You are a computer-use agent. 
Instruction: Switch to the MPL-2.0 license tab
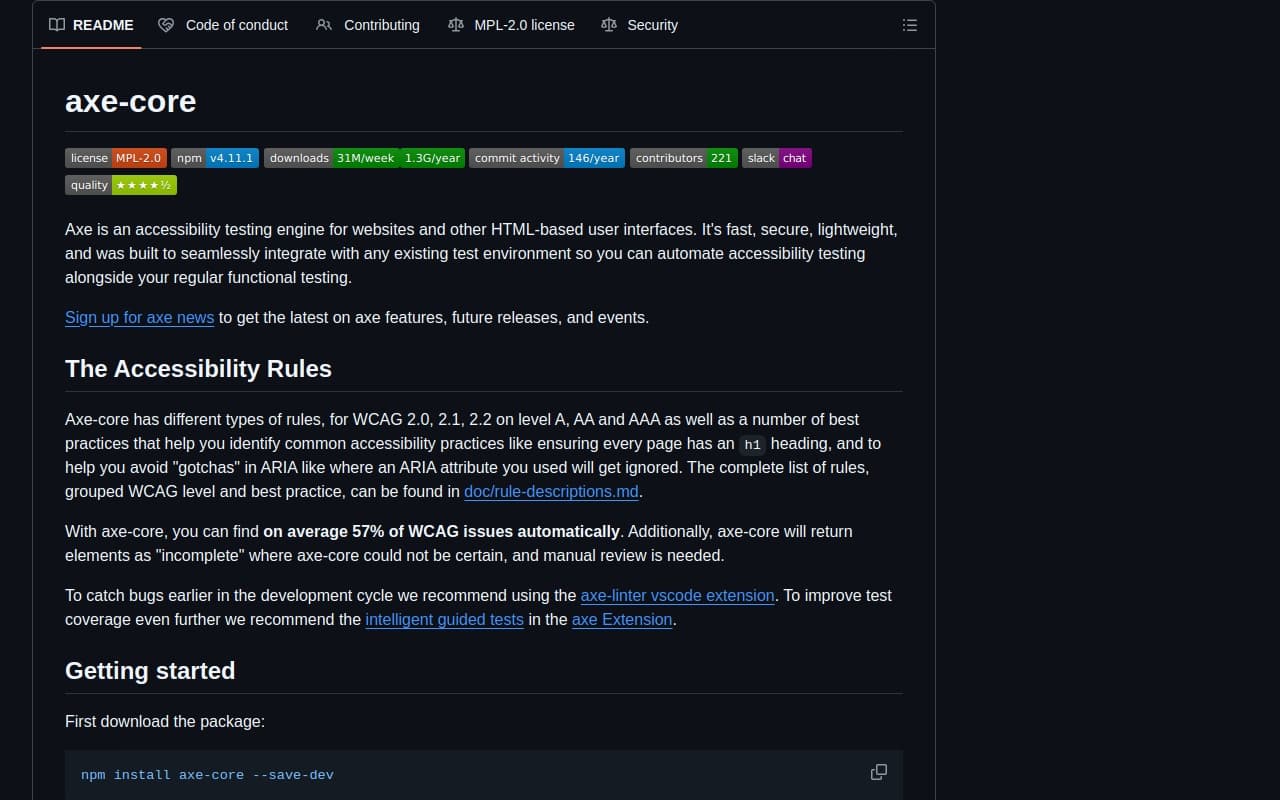coord(511,25)
